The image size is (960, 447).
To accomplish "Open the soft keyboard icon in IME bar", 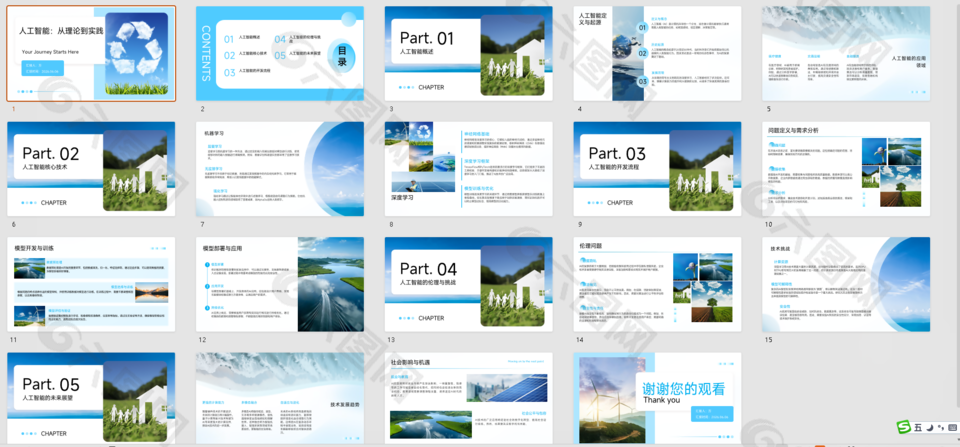I will coord(952,427).
